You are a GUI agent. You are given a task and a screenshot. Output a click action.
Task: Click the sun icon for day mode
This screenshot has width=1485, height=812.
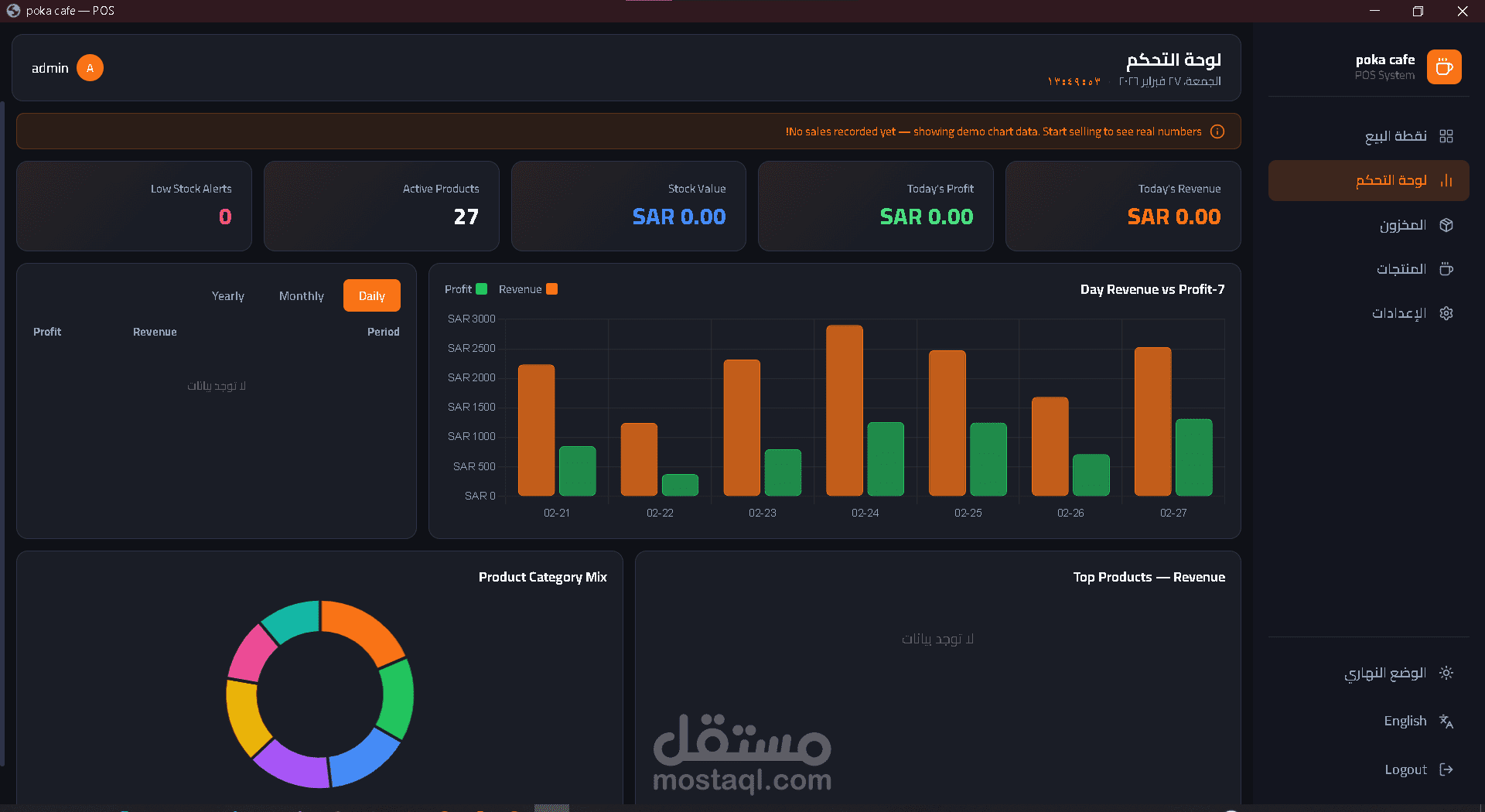click(1446, 673)
